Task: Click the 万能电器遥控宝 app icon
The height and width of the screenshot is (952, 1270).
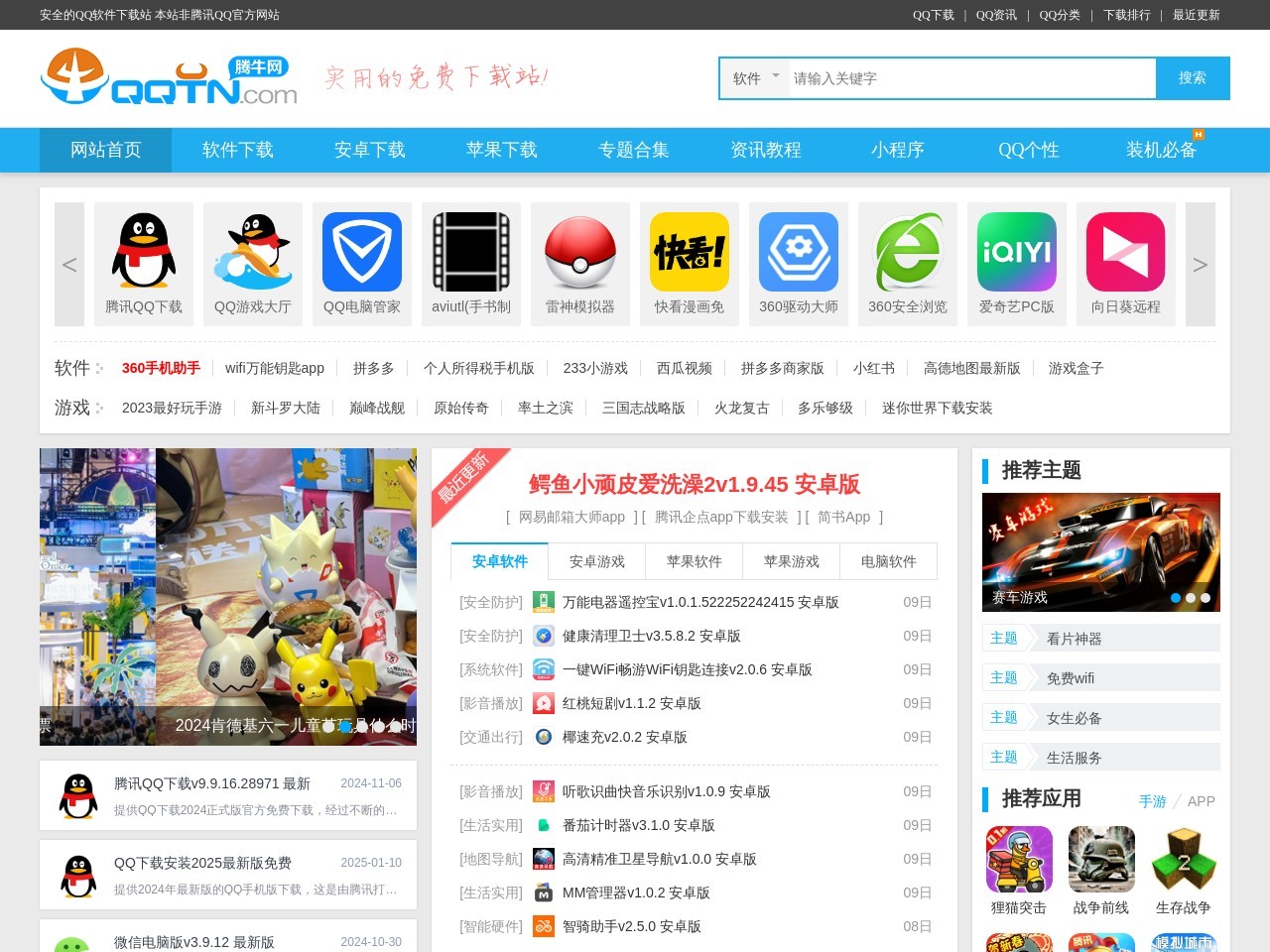Action: coord(544,602)
